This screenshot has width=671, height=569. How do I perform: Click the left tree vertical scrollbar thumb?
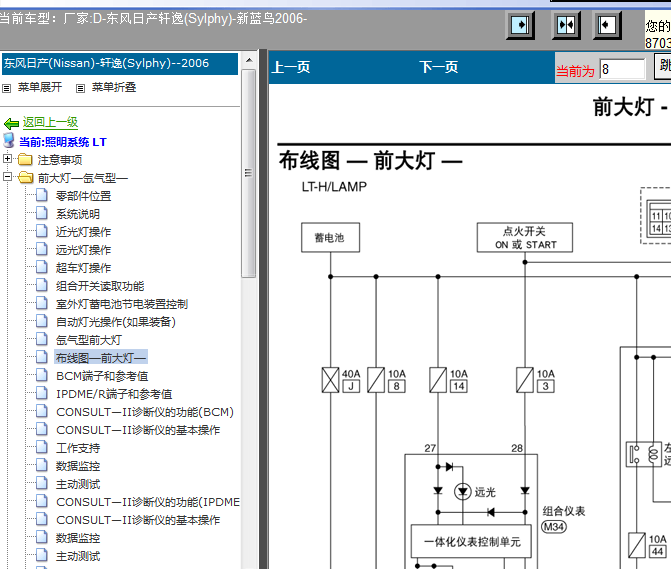[249, 173]
